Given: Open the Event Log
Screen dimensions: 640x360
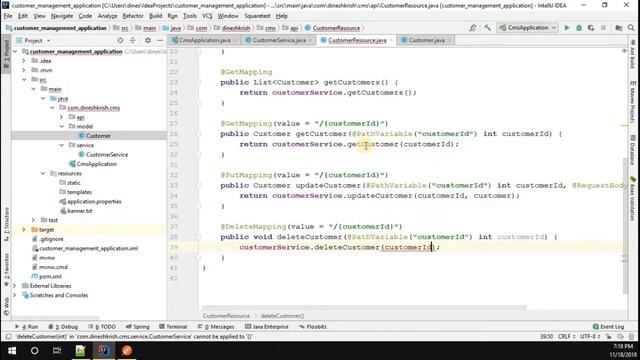Looking at the screenshot, I should click(x=608, y=327).
